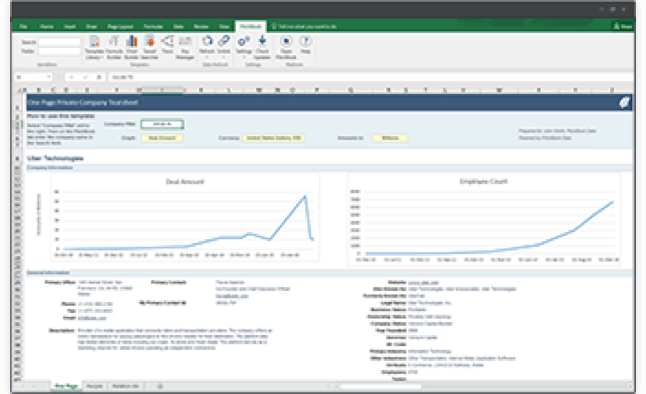Viewport: 646px width, 394px height.
Task: Click the horizontal scrollbar at bottom
Action: tap(381, 386)
